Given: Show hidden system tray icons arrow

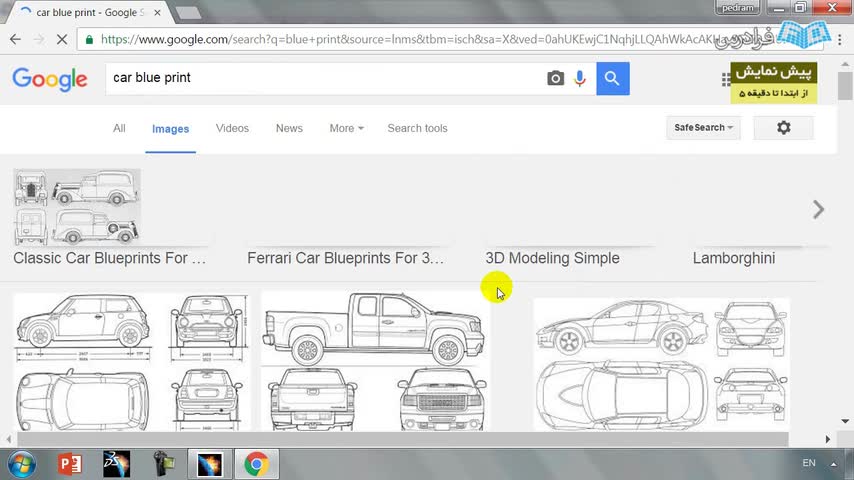Looking at the screenshot, I should point(833,464).
